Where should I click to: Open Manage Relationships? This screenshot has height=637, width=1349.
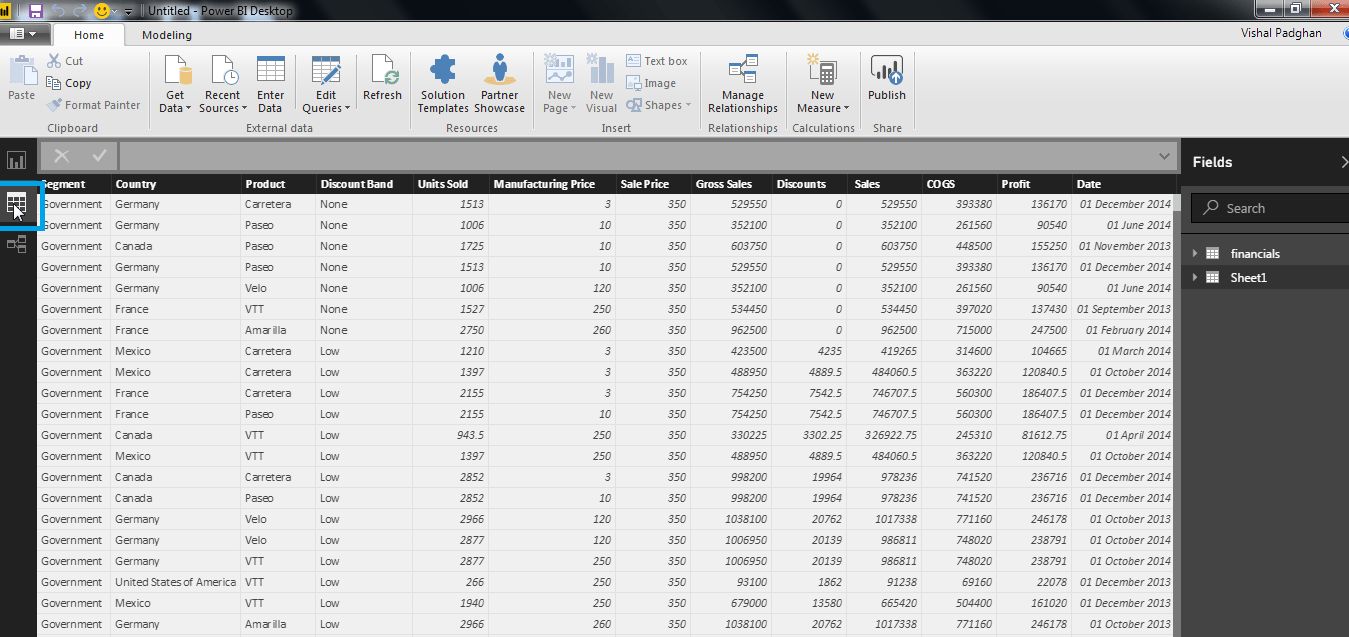coord(743,85)
